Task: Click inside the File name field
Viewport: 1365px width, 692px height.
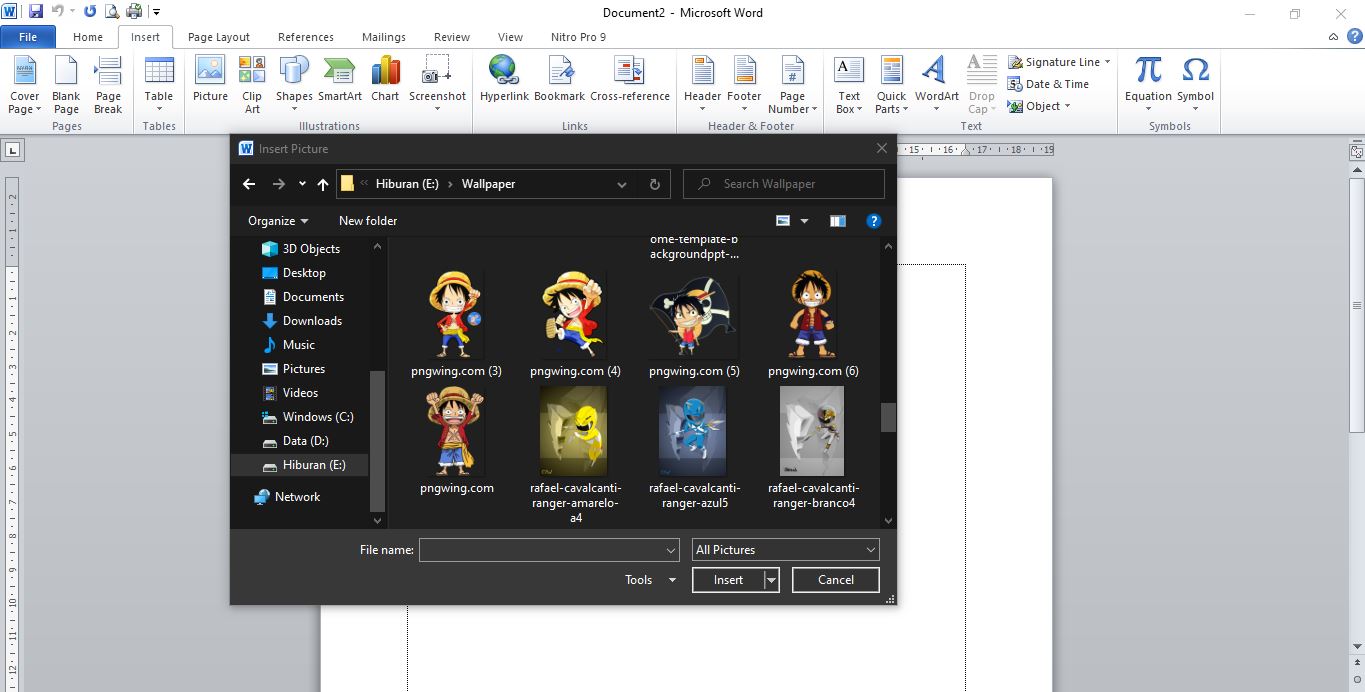Action: click(x=545, y=549)
